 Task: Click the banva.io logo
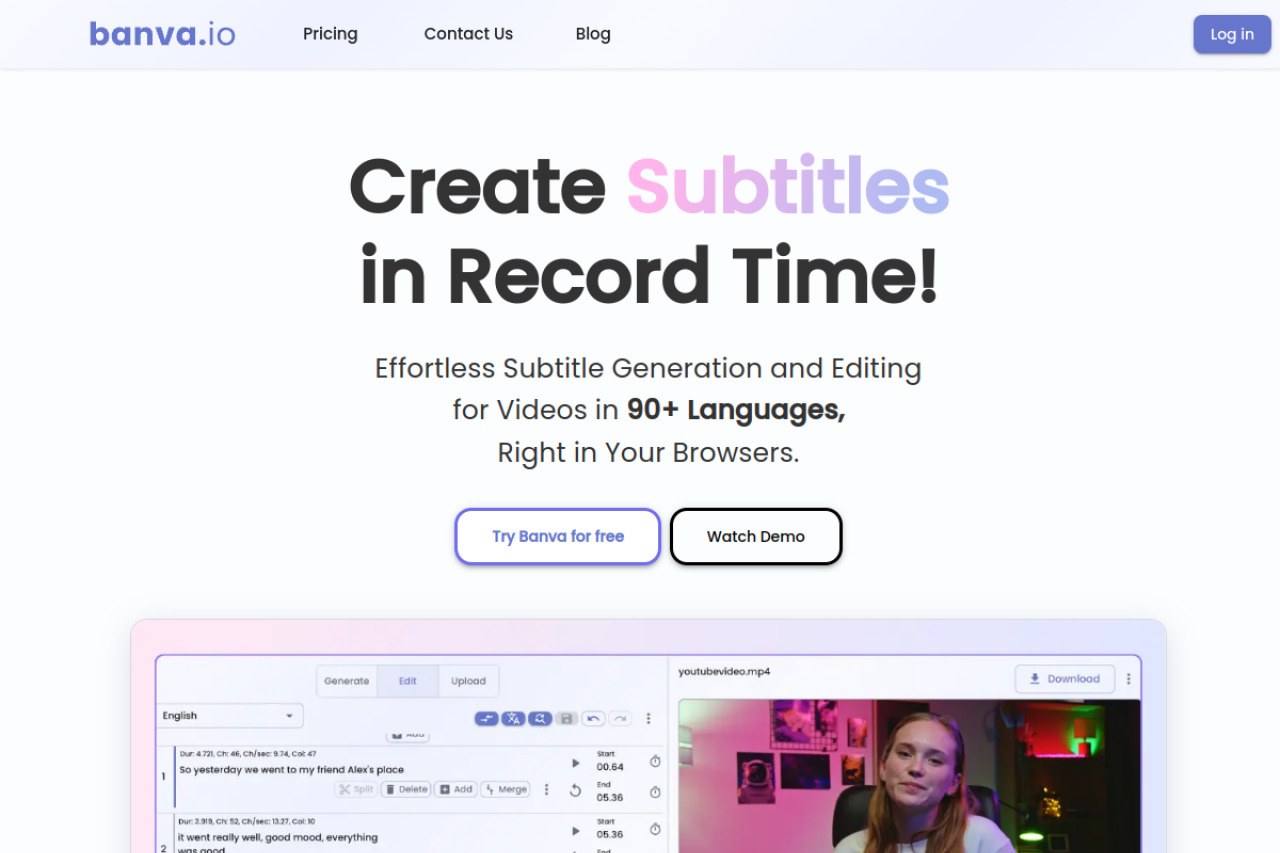[162, 34]
